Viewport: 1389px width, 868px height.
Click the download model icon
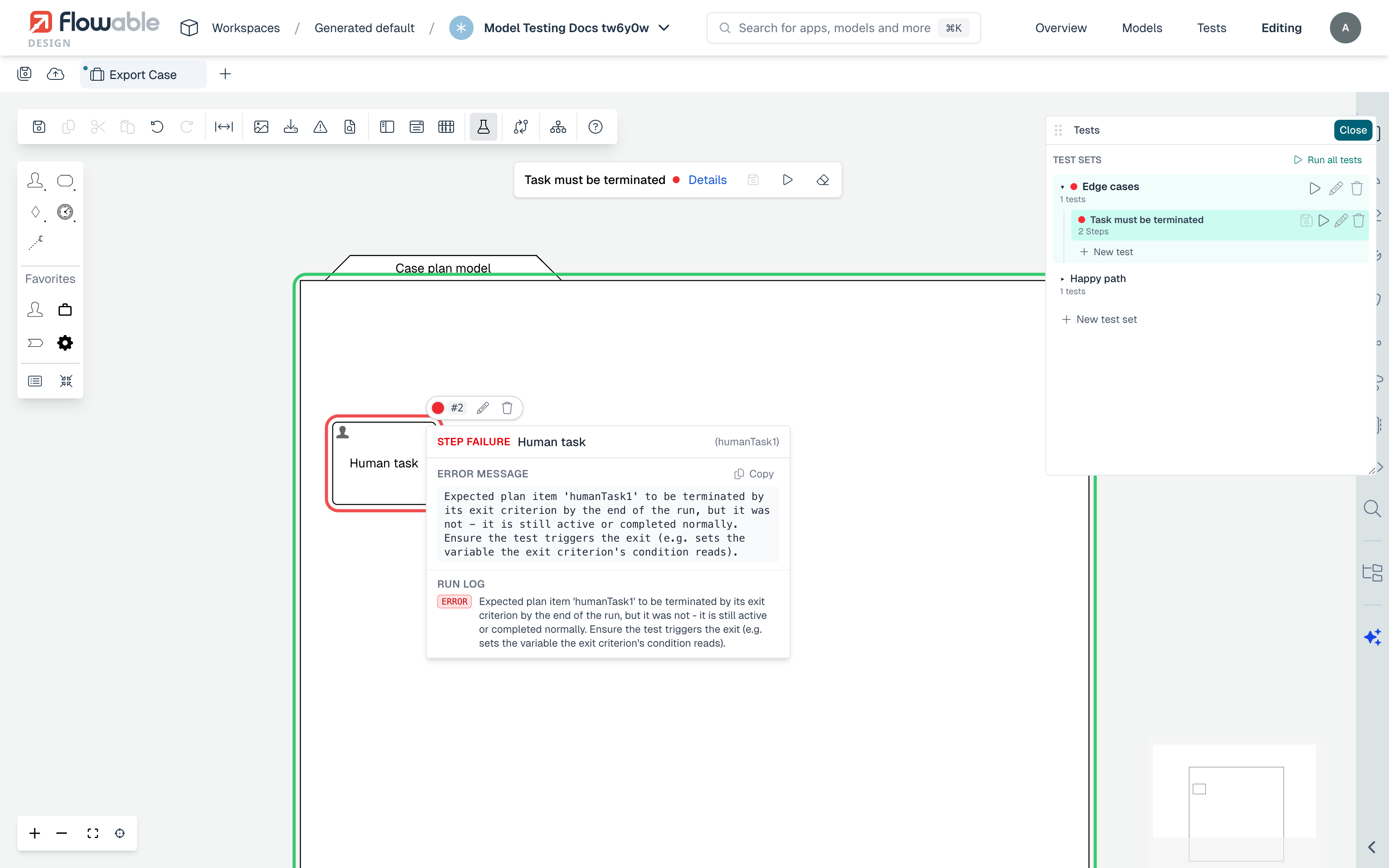[x=291, y=127]
